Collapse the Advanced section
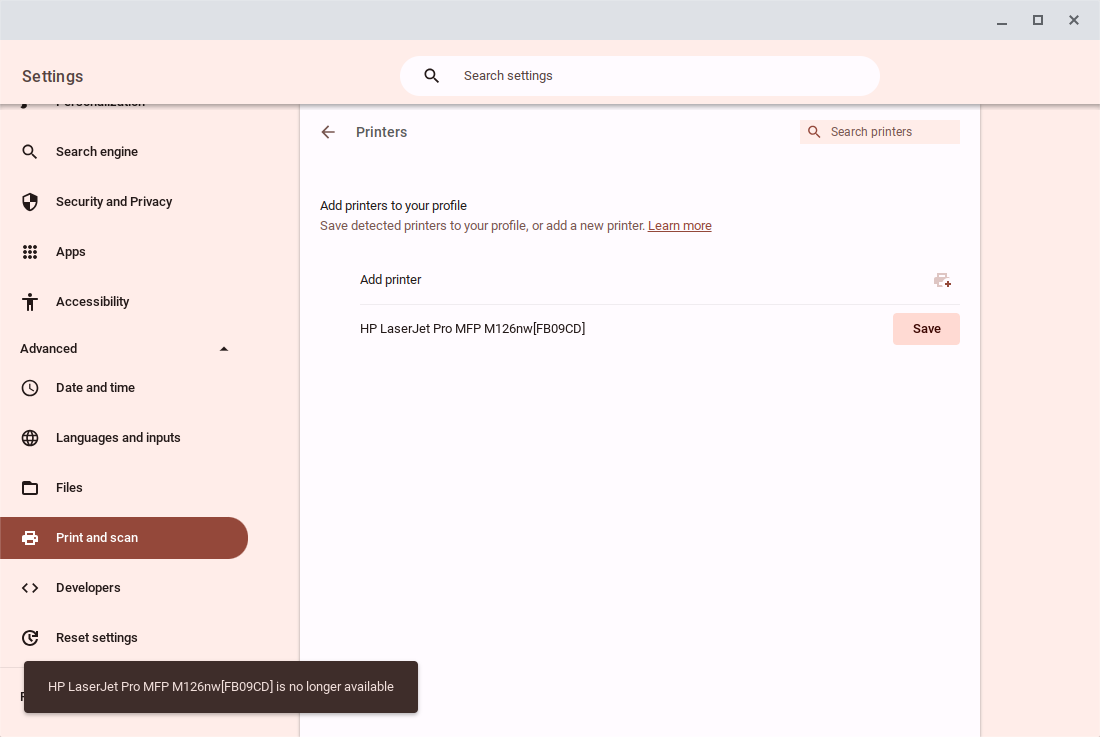 tap(224, 349)
